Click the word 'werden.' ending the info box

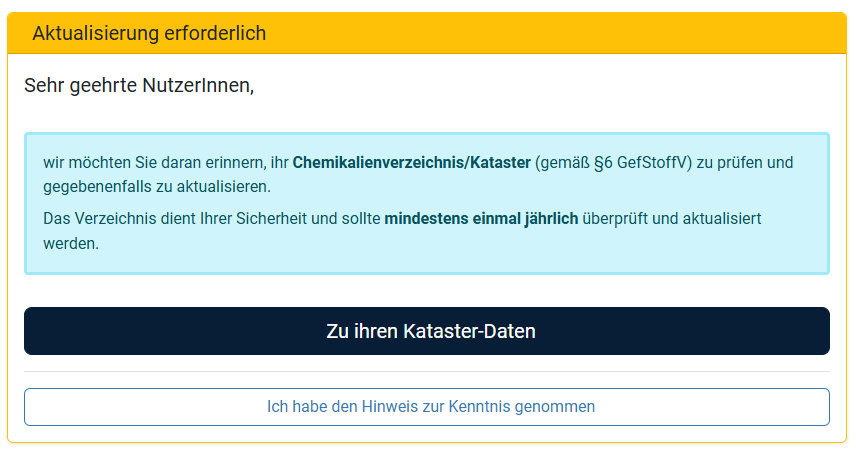[x=71, y=244]
